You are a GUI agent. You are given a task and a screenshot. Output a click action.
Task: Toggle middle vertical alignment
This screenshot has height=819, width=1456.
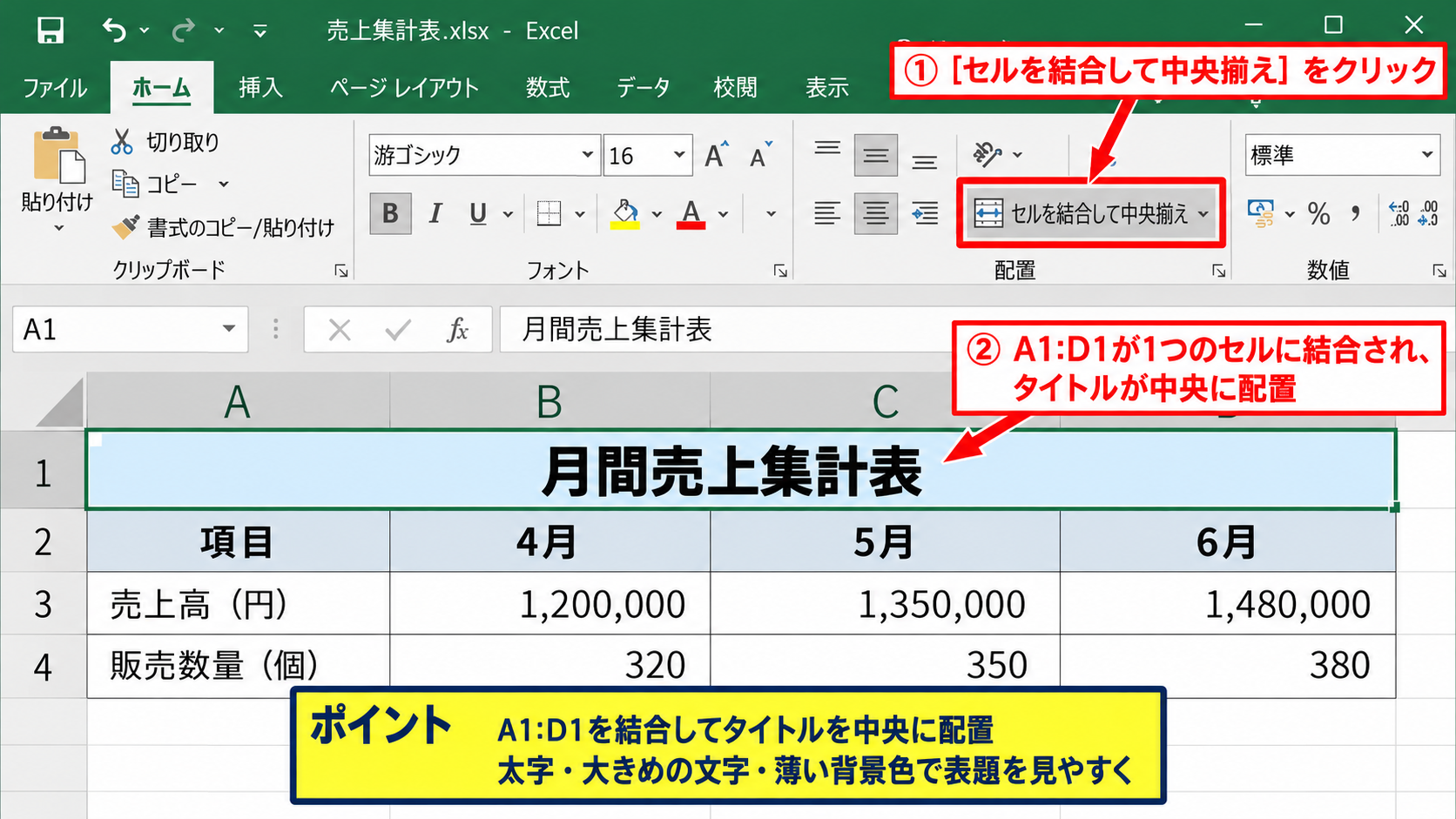pyautogui.click(x=875, y=156)
